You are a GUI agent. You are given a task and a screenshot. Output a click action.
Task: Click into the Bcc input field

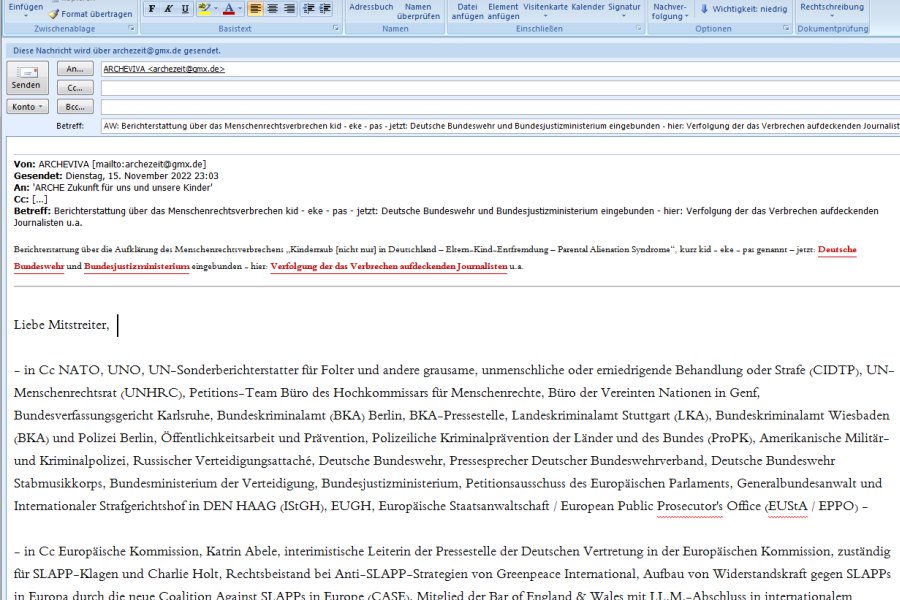[x=500, y=107]
